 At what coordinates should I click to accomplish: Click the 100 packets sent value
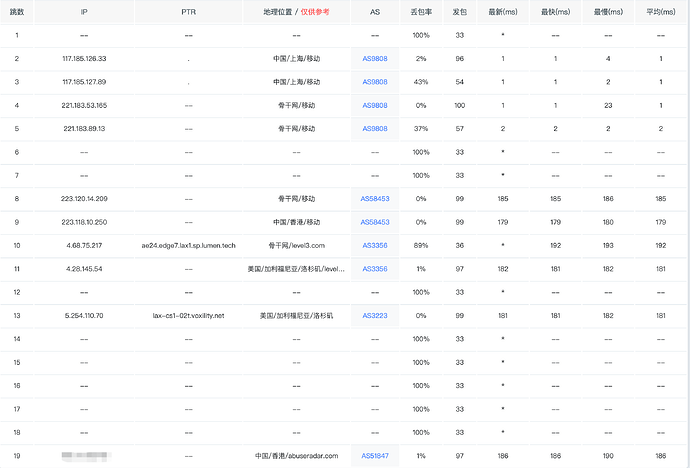(459, 105)
